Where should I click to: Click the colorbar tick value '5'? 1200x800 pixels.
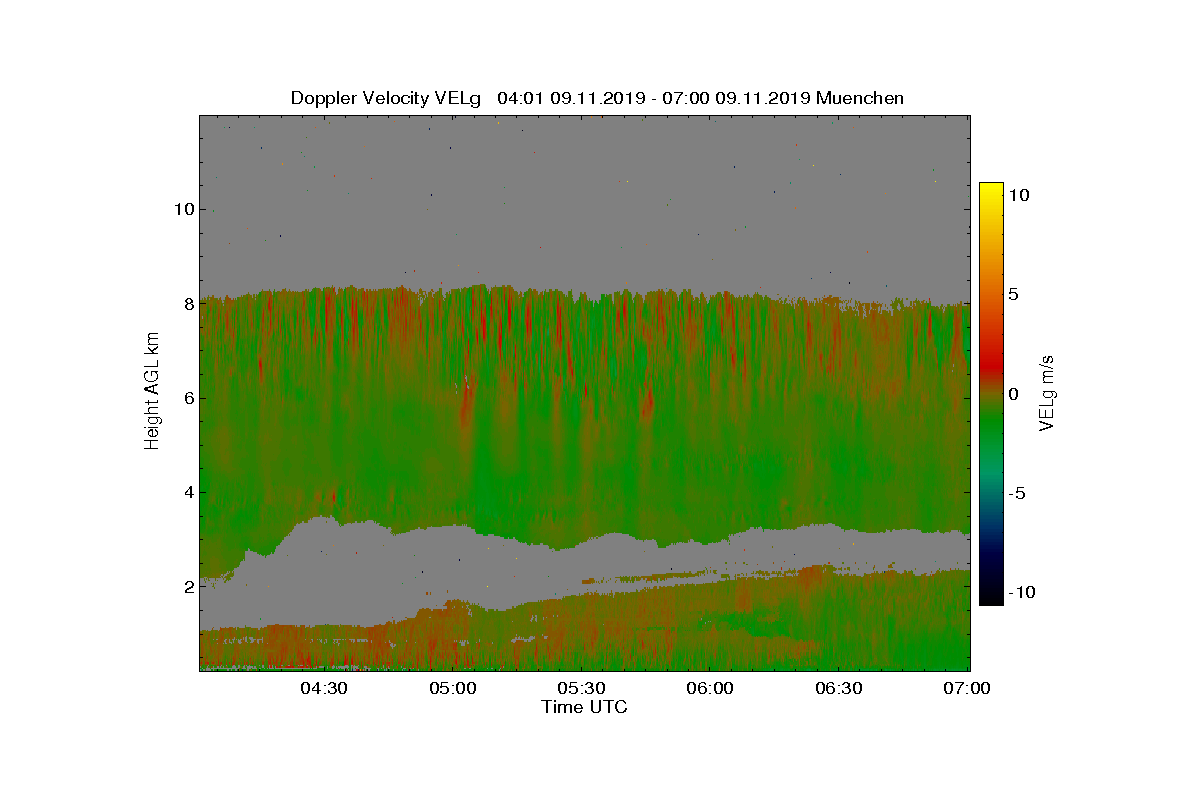pos(1014,295)
